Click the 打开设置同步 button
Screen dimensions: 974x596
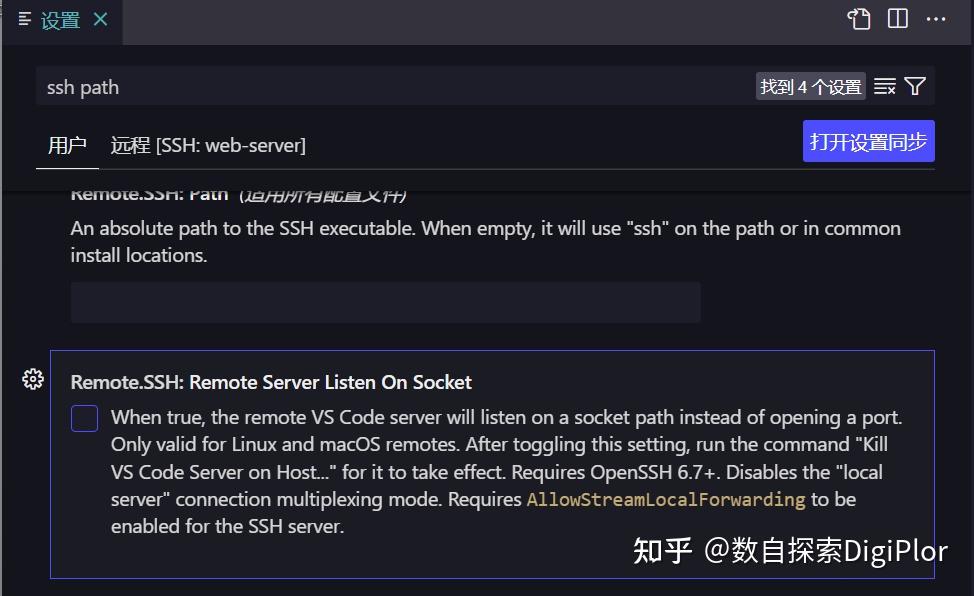[868, 141]
